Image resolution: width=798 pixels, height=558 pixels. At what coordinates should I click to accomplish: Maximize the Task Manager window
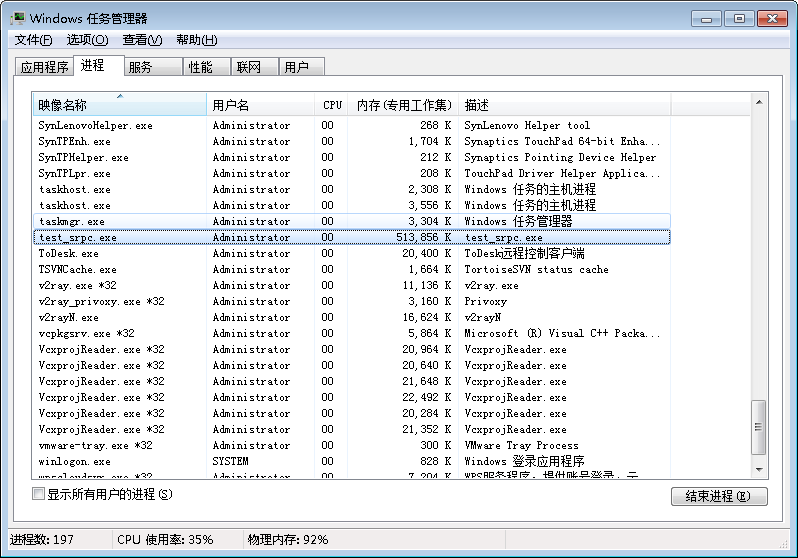point(739,19)
